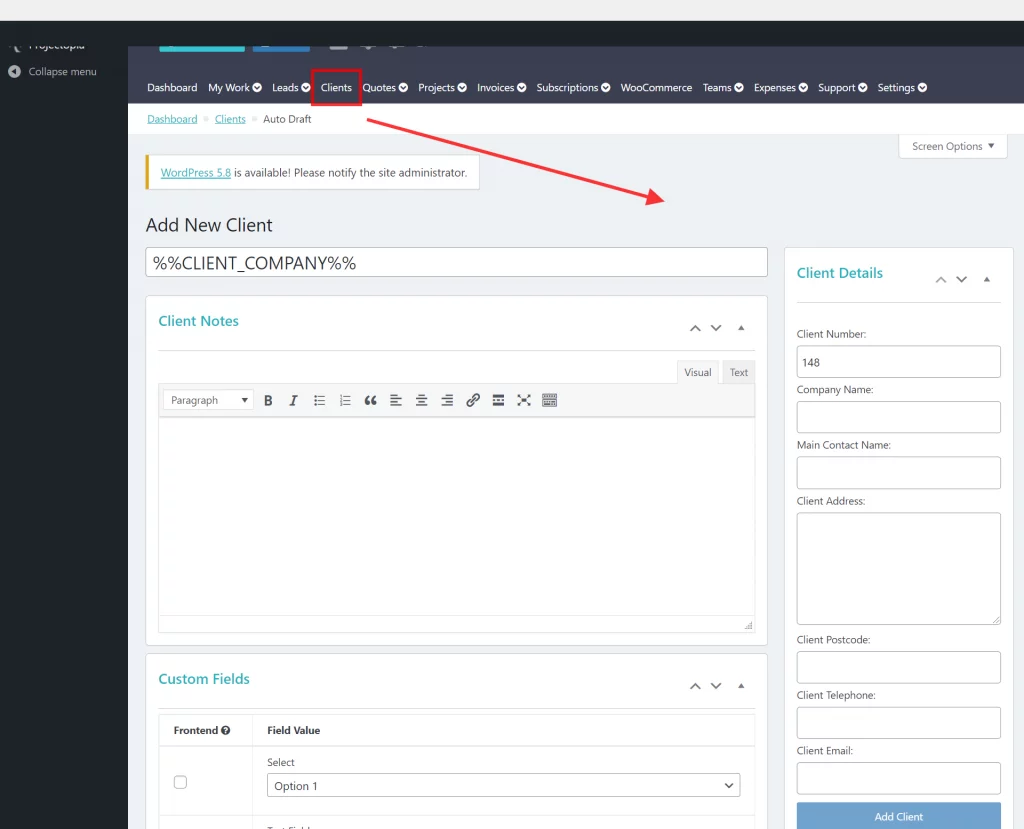Viewport: 1024px width, 829px height.
Task: Click inside the Client Notes editor area
Action: click(456, 516)
